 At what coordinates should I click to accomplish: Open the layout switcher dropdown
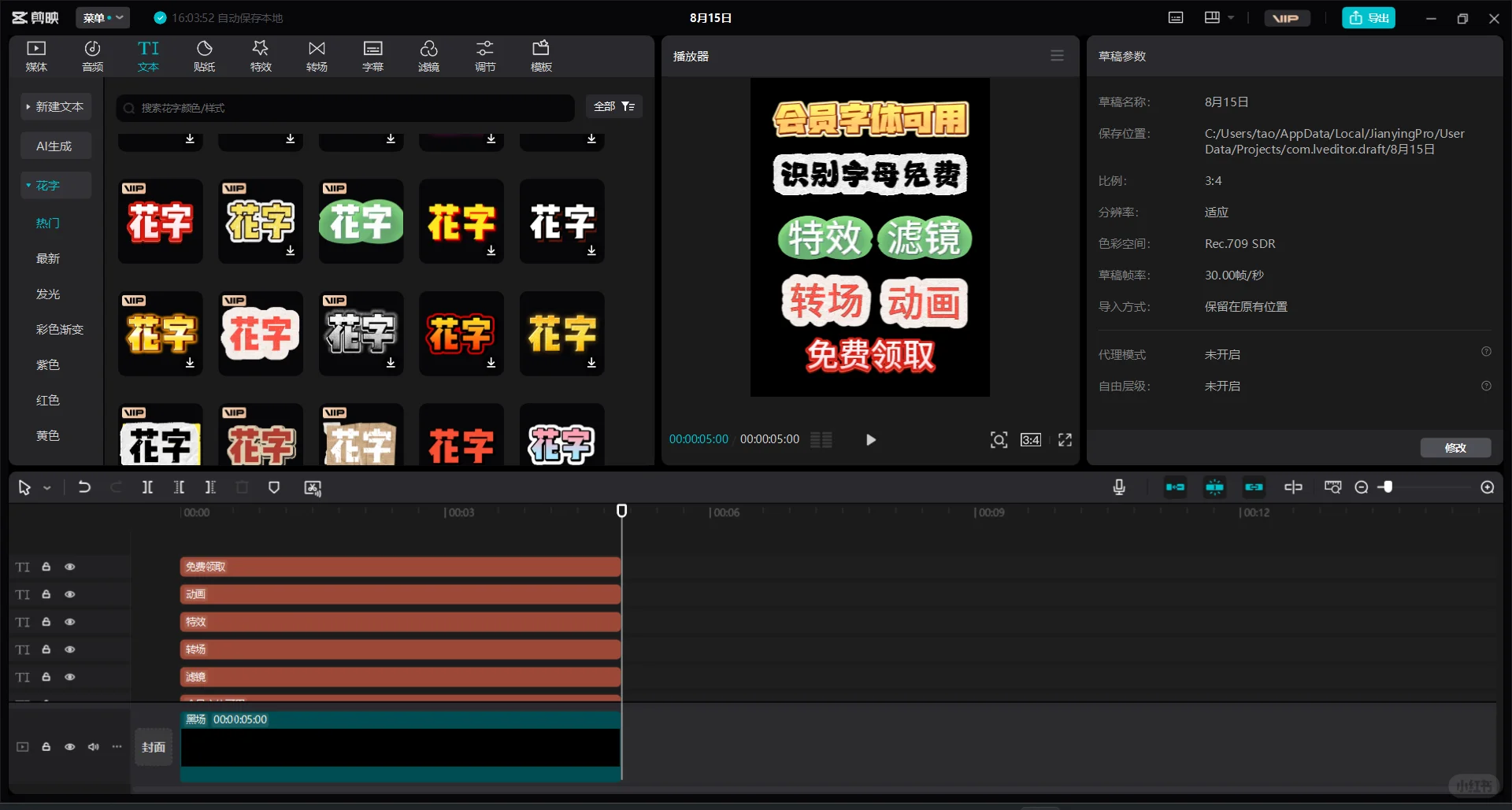tap(1218, 17)
